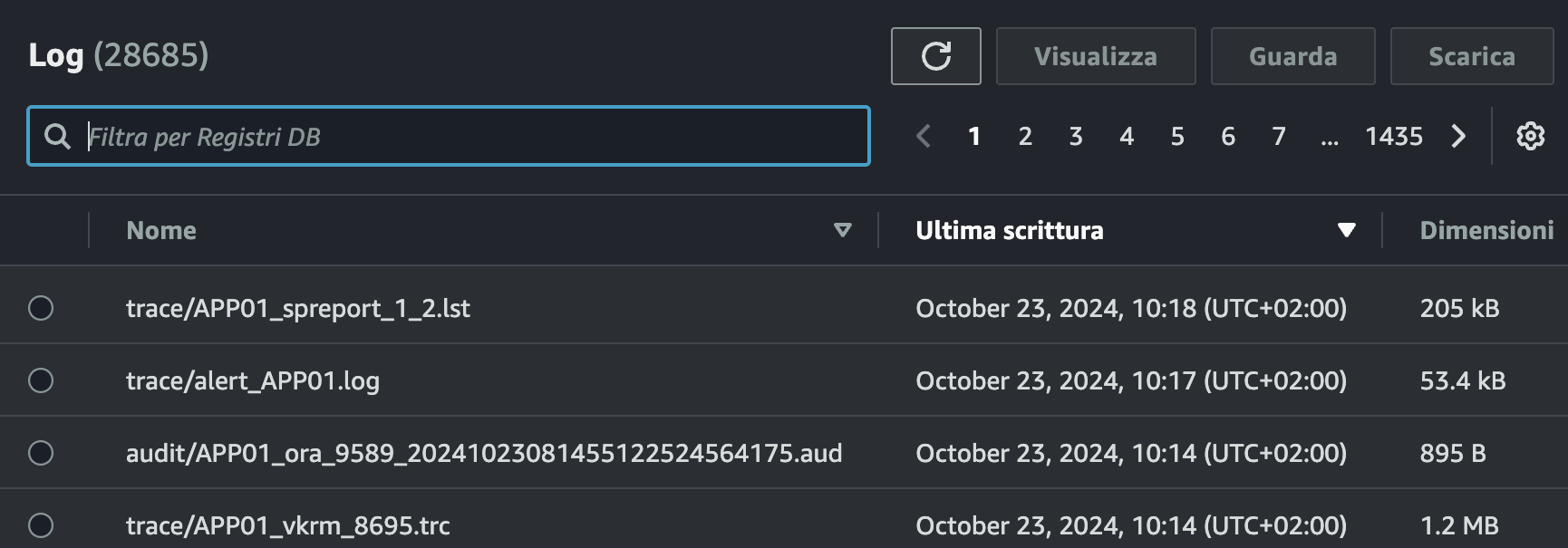The image size is (1568, 548).
Task: Go to page 5
Action: click(x=1177, y=136)
